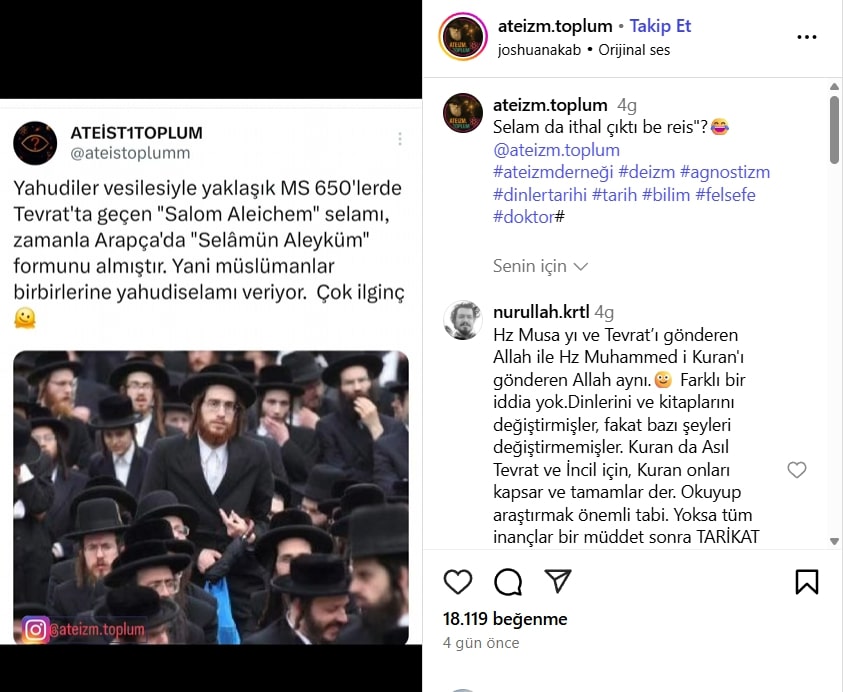Screen dimensions: 843x692
Task: Like nurullah.krtl's comment heart
Action: [797, 470]
